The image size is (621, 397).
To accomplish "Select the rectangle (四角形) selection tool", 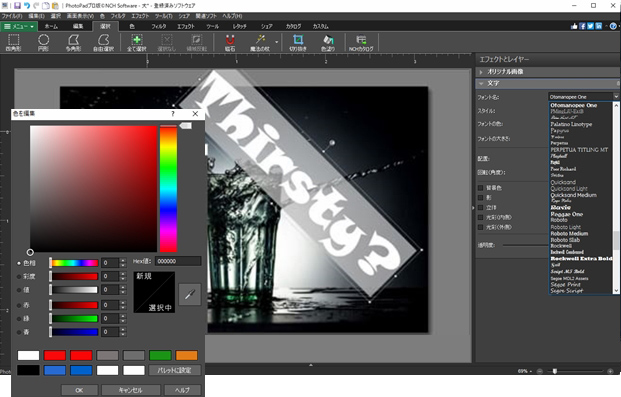I will point(13,42).
